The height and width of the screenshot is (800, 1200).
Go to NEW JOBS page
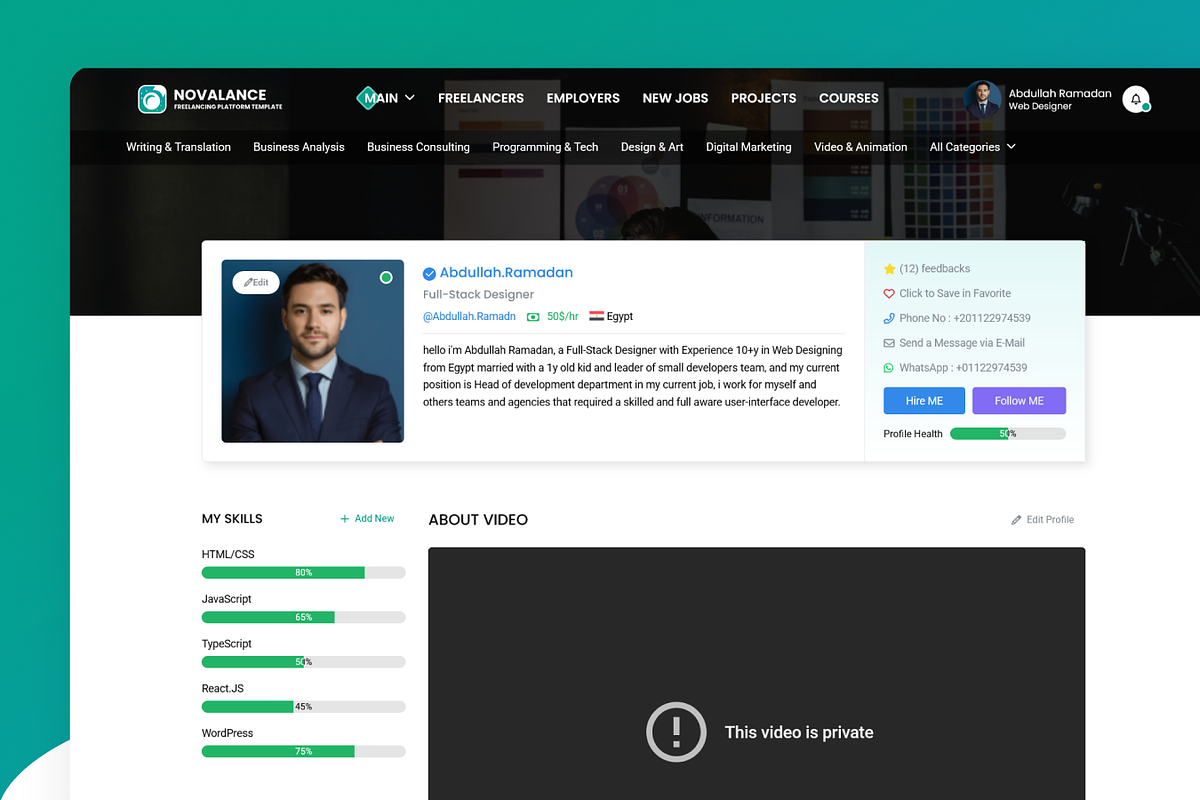[x=675, y=98]
